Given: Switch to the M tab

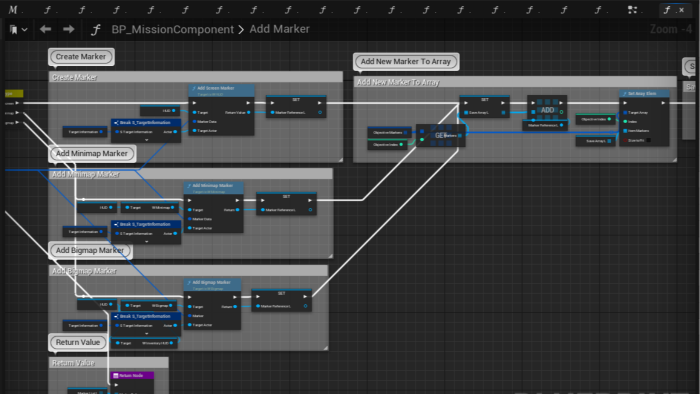Looking at the screenshot, I should (x=14, y=9).
